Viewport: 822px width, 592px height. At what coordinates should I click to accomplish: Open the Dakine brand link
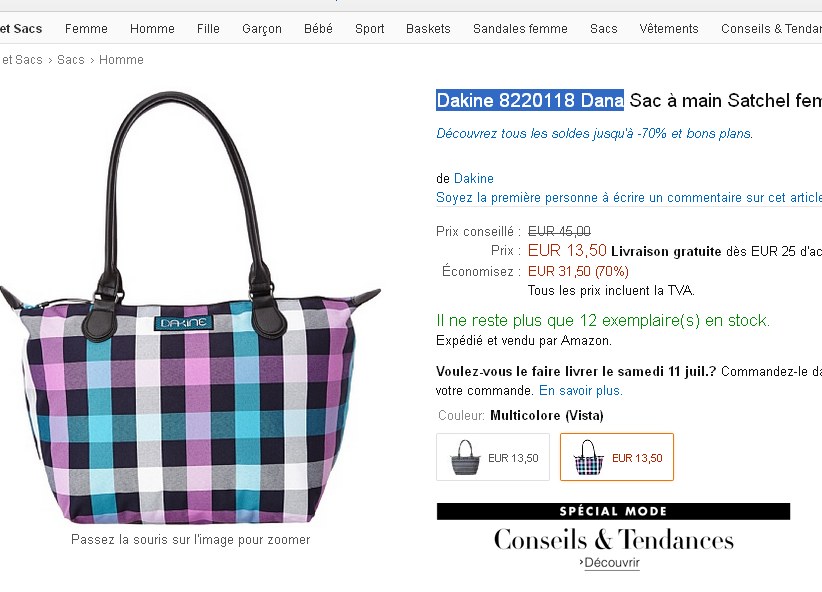[x=473, y=179]
